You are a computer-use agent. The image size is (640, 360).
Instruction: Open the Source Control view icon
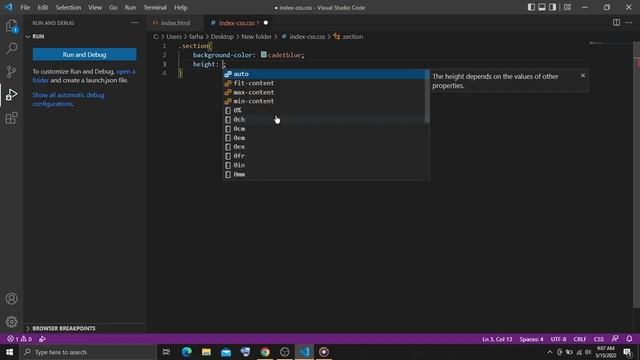click(x=11, y=71)
